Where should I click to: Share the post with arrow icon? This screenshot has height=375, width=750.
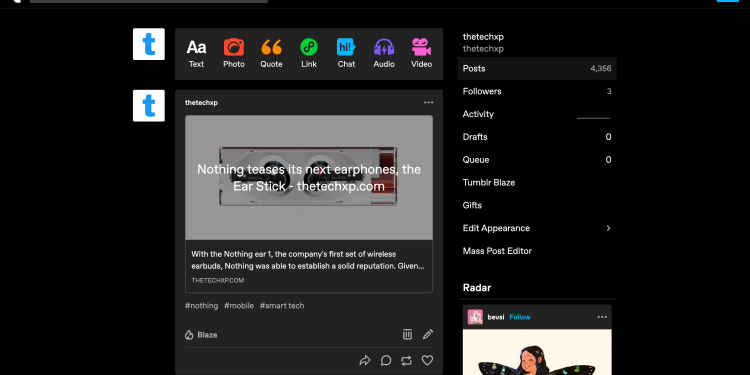[365, 360]
